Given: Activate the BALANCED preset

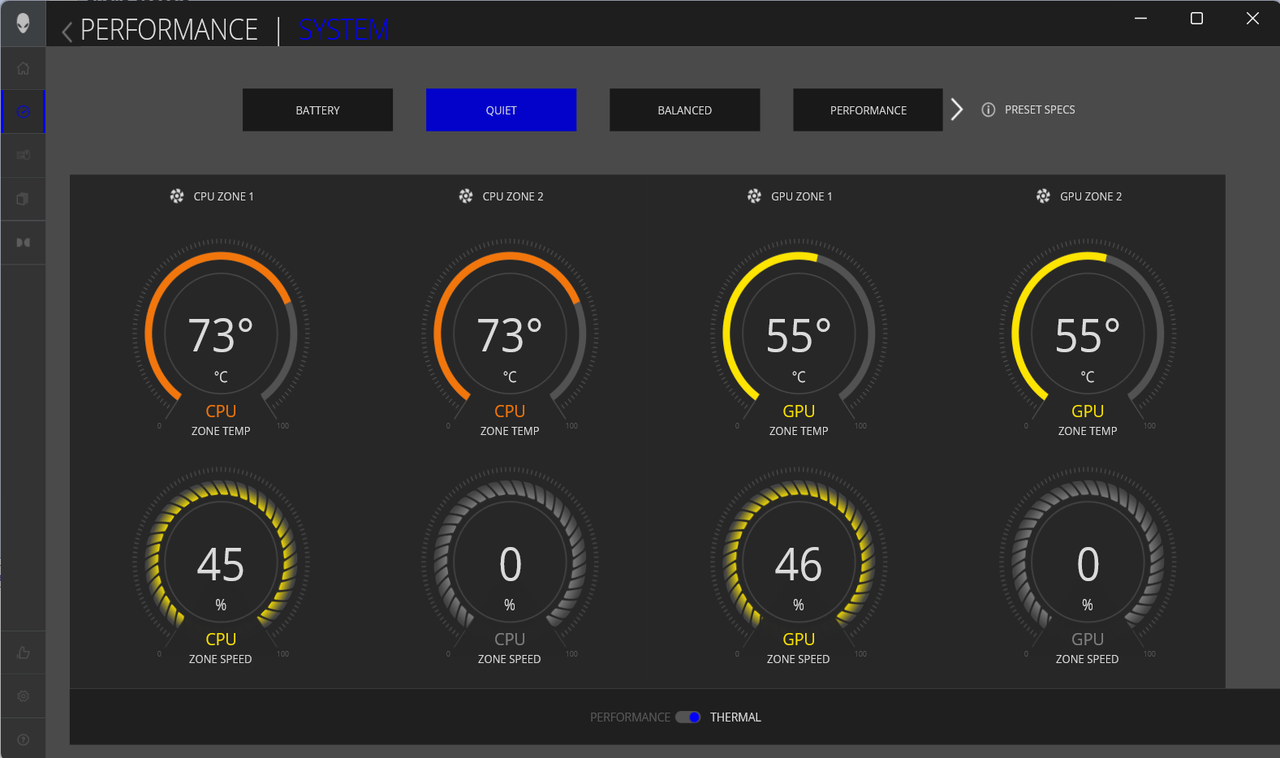Looking at the screenshot, I should (684, 110).
